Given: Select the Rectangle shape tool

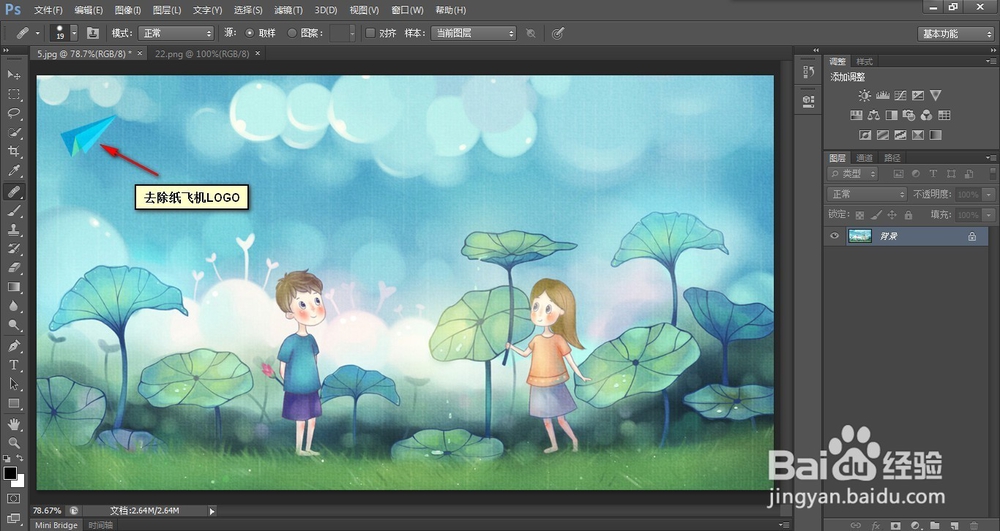Looking at the screenshot, I should coord(13,404).
